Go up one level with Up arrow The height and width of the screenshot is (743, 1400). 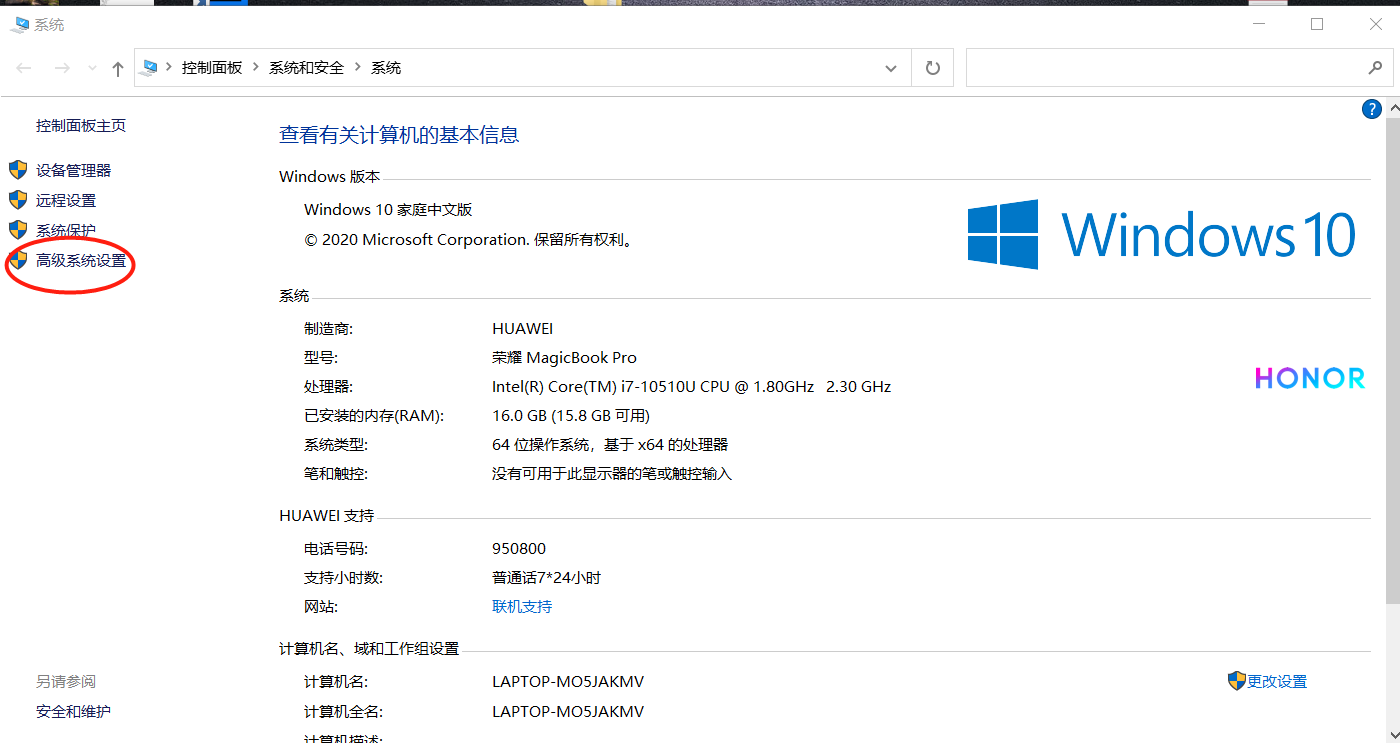click(118, 68)
